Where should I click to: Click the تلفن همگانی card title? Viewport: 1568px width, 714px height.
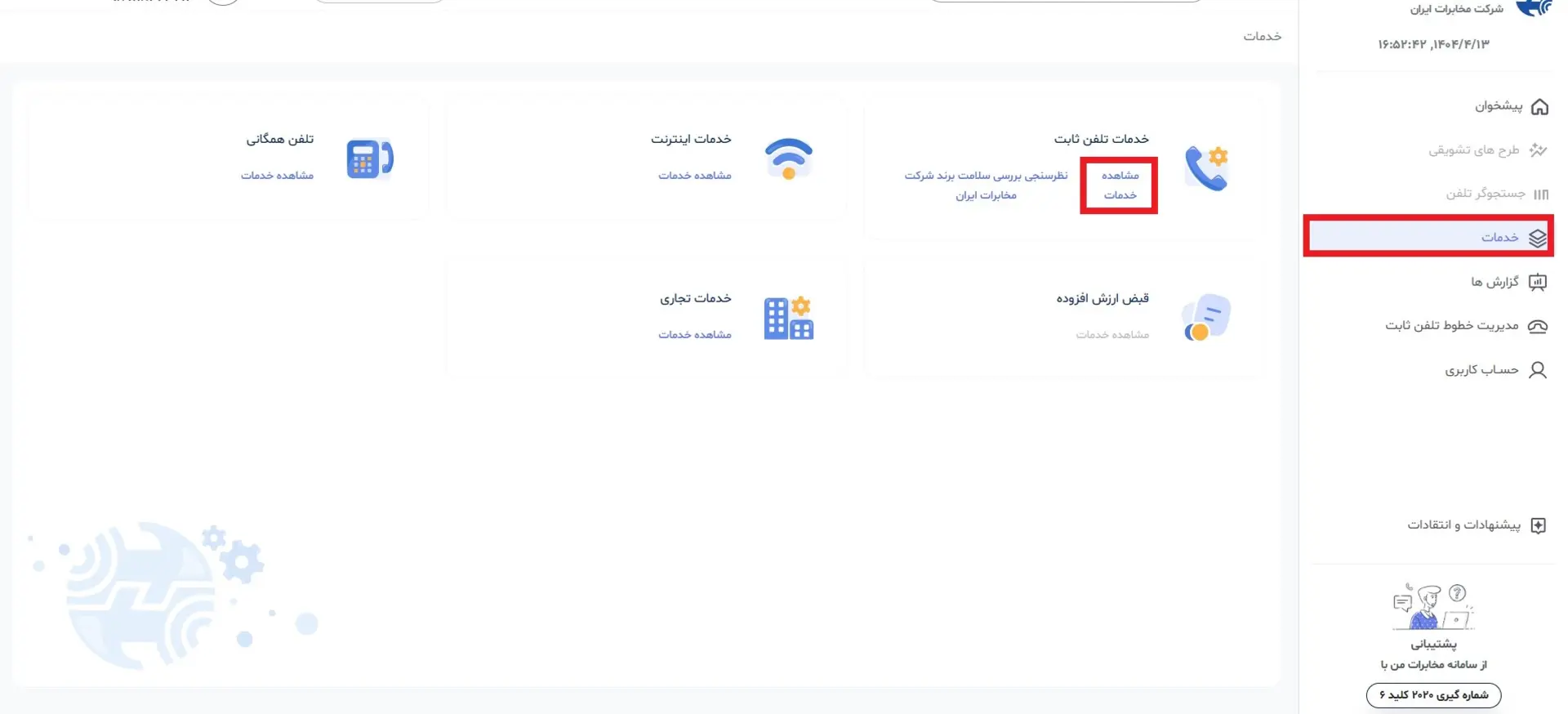pos(280,139)
